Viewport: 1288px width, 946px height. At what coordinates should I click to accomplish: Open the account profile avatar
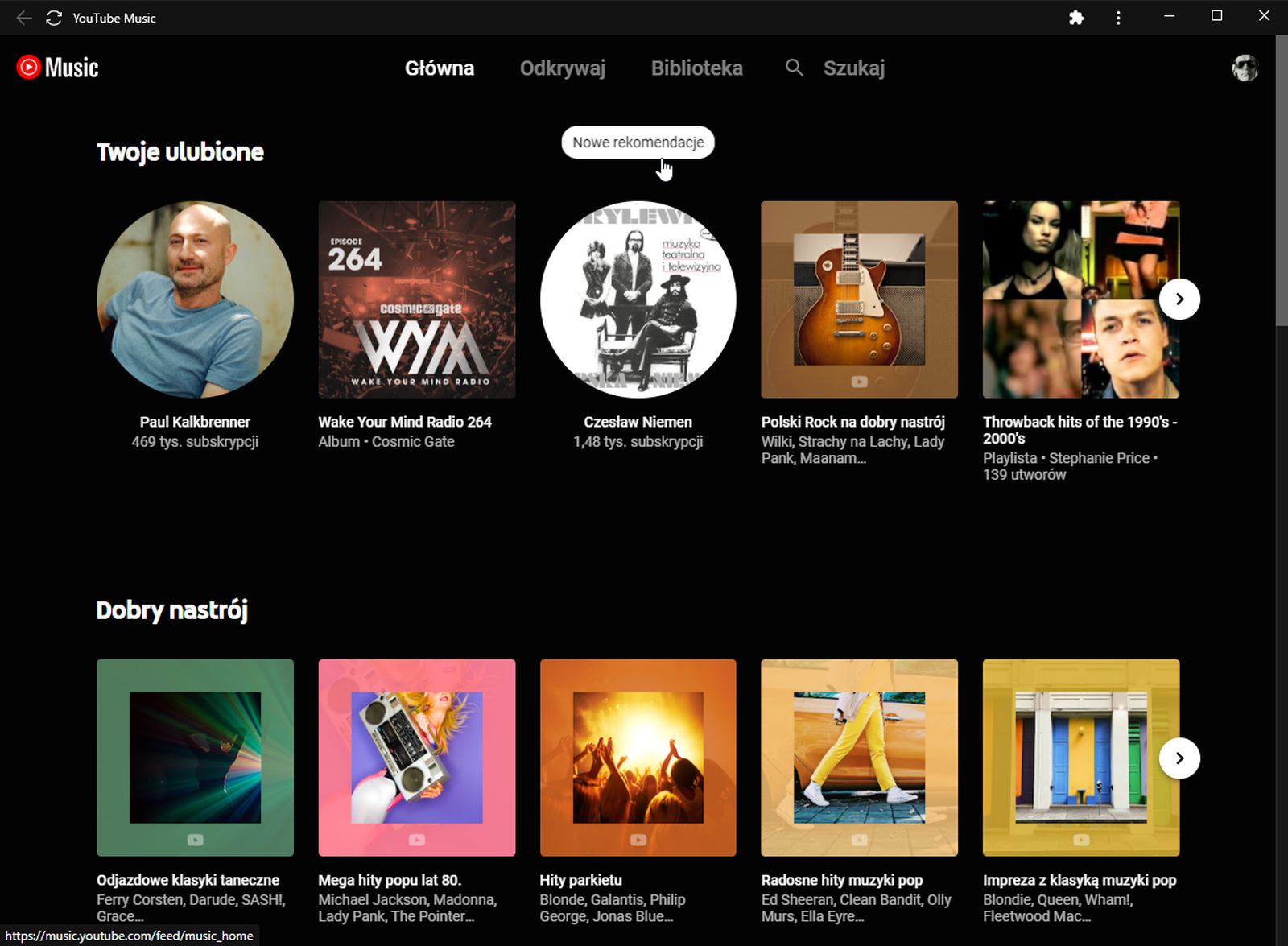click(x=1245, y=68)
